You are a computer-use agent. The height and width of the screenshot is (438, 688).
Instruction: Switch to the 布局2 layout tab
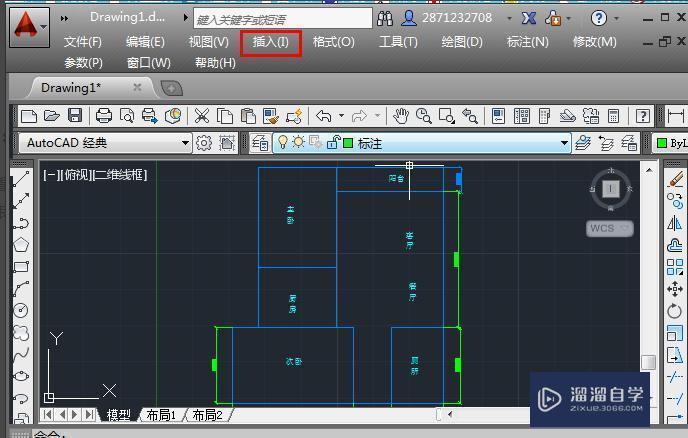pyautogui.click(x=207, y=415)
